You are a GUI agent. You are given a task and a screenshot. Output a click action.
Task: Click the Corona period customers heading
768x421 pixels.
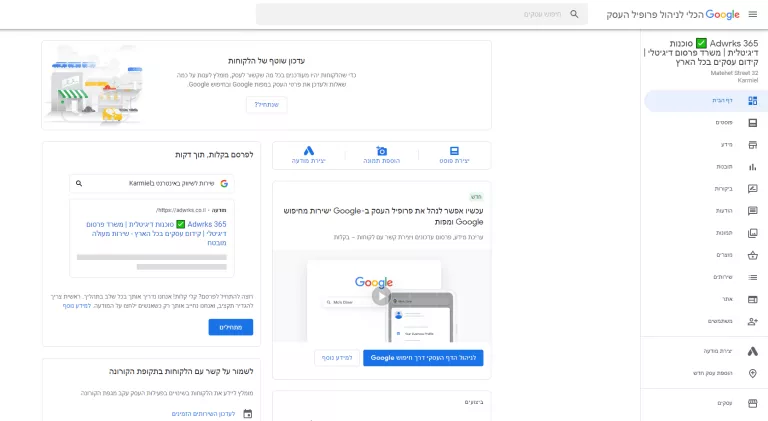tap(181, 372)
